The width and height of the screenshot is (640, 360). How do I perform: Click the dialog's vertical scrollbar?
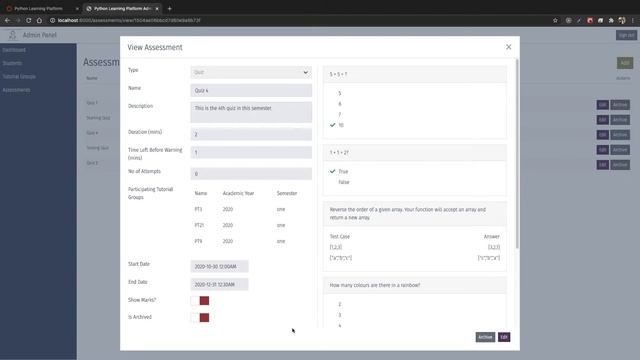[517, 153]
